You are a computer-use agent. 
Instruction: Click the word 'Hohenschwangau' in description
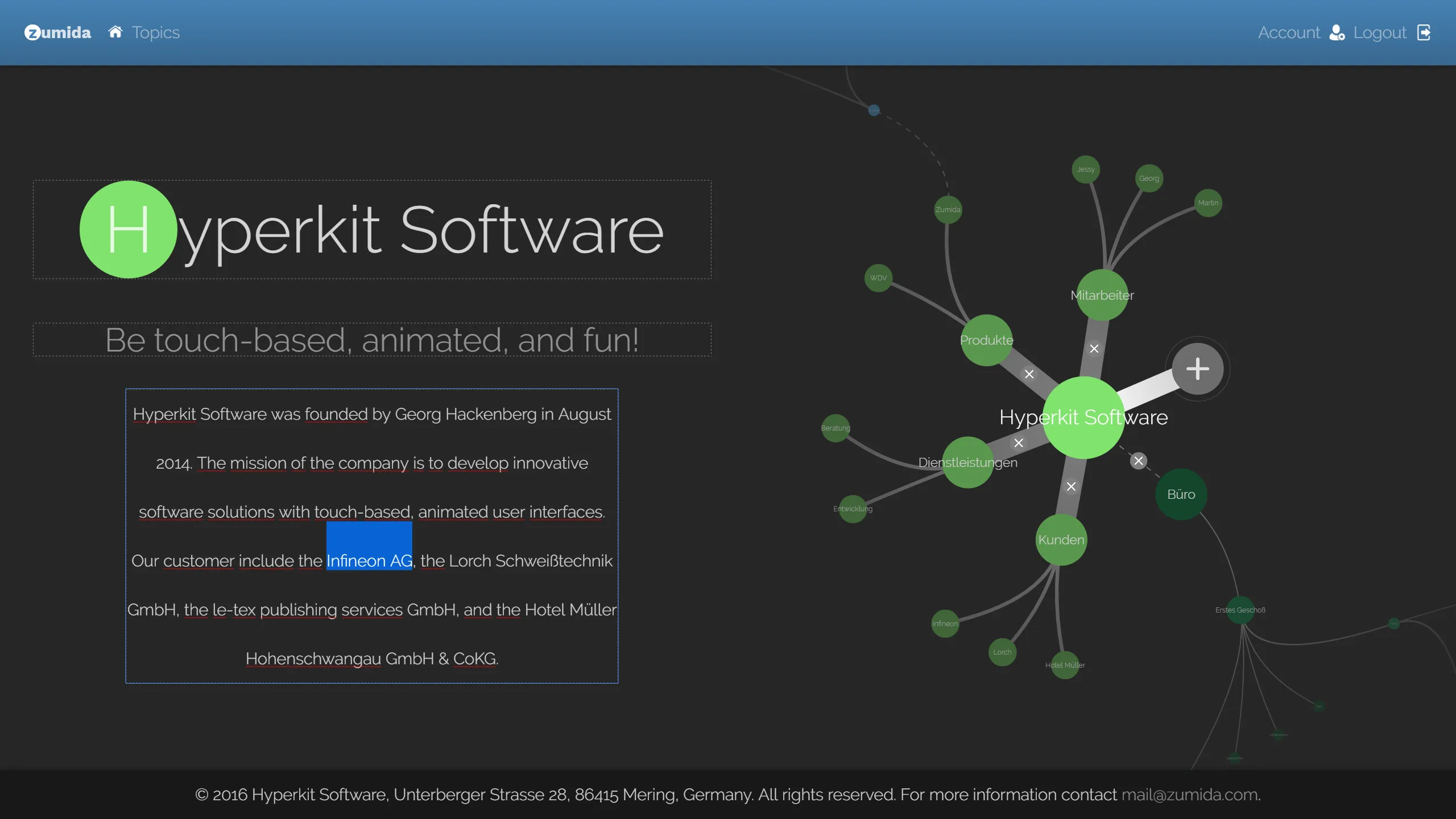point(313,659)
